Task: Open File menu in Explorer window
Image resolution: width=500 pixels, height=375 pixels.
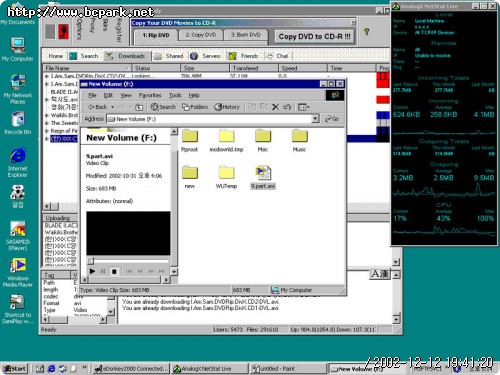Action: (x=92, y=95)
